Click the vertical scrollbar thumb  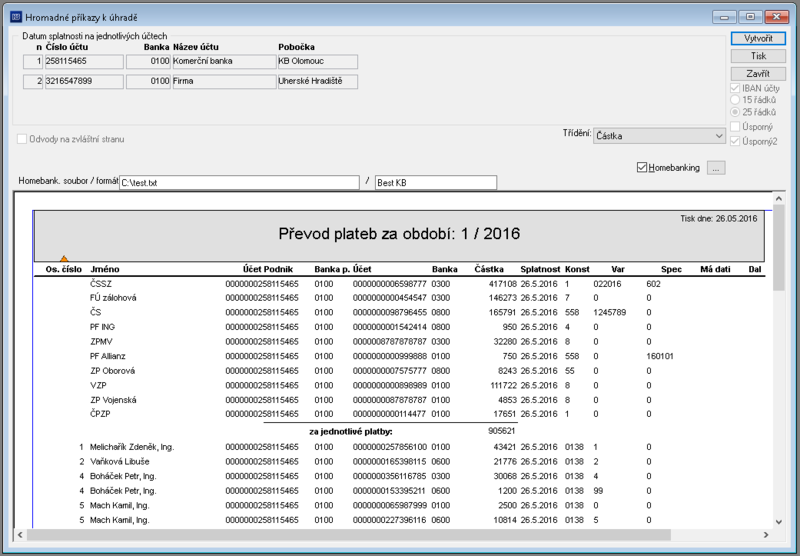[x=779, y=247]
